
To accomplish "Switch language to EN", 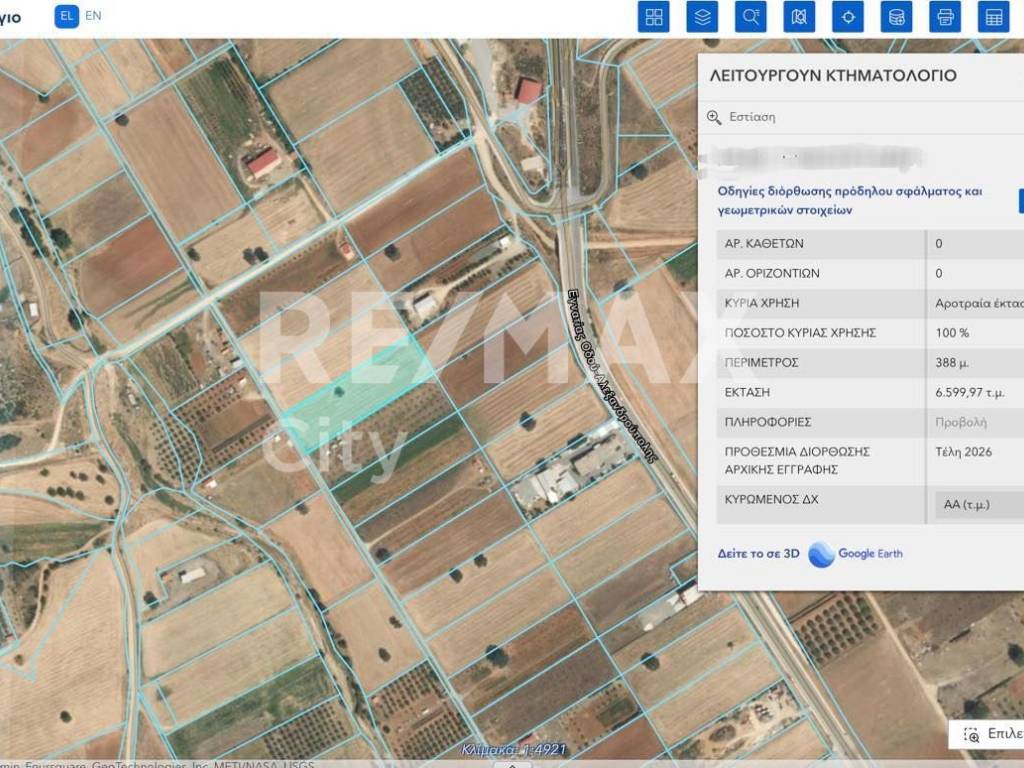I will [93, 16].
